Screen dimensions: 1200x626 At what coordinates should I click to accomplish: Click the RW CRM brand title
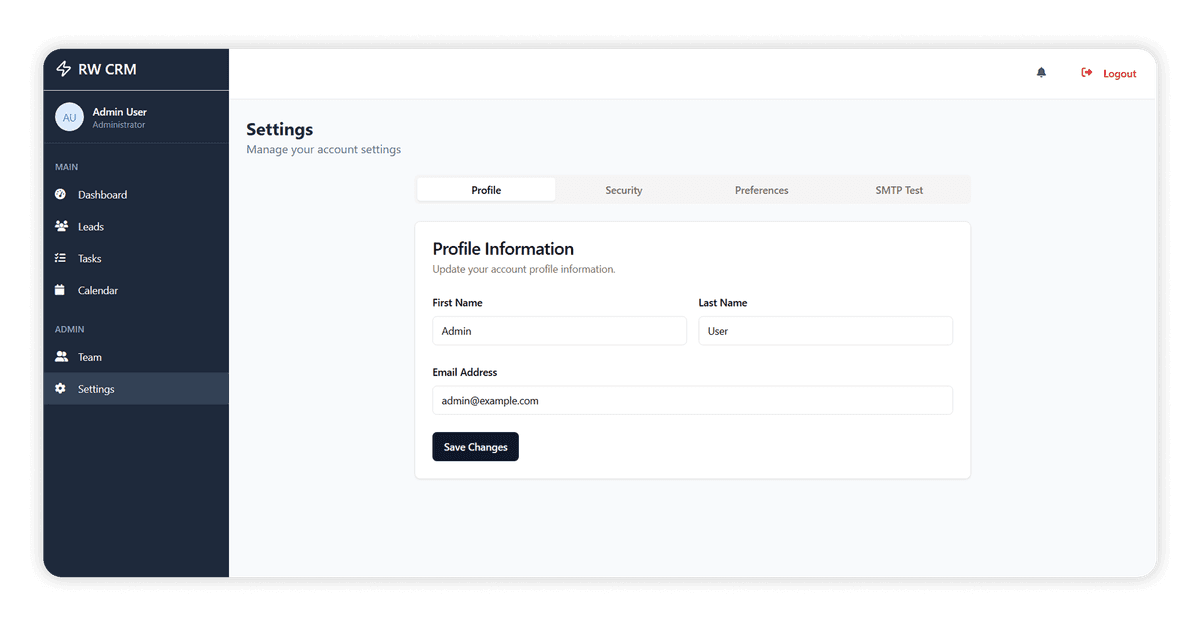(107, 69)
